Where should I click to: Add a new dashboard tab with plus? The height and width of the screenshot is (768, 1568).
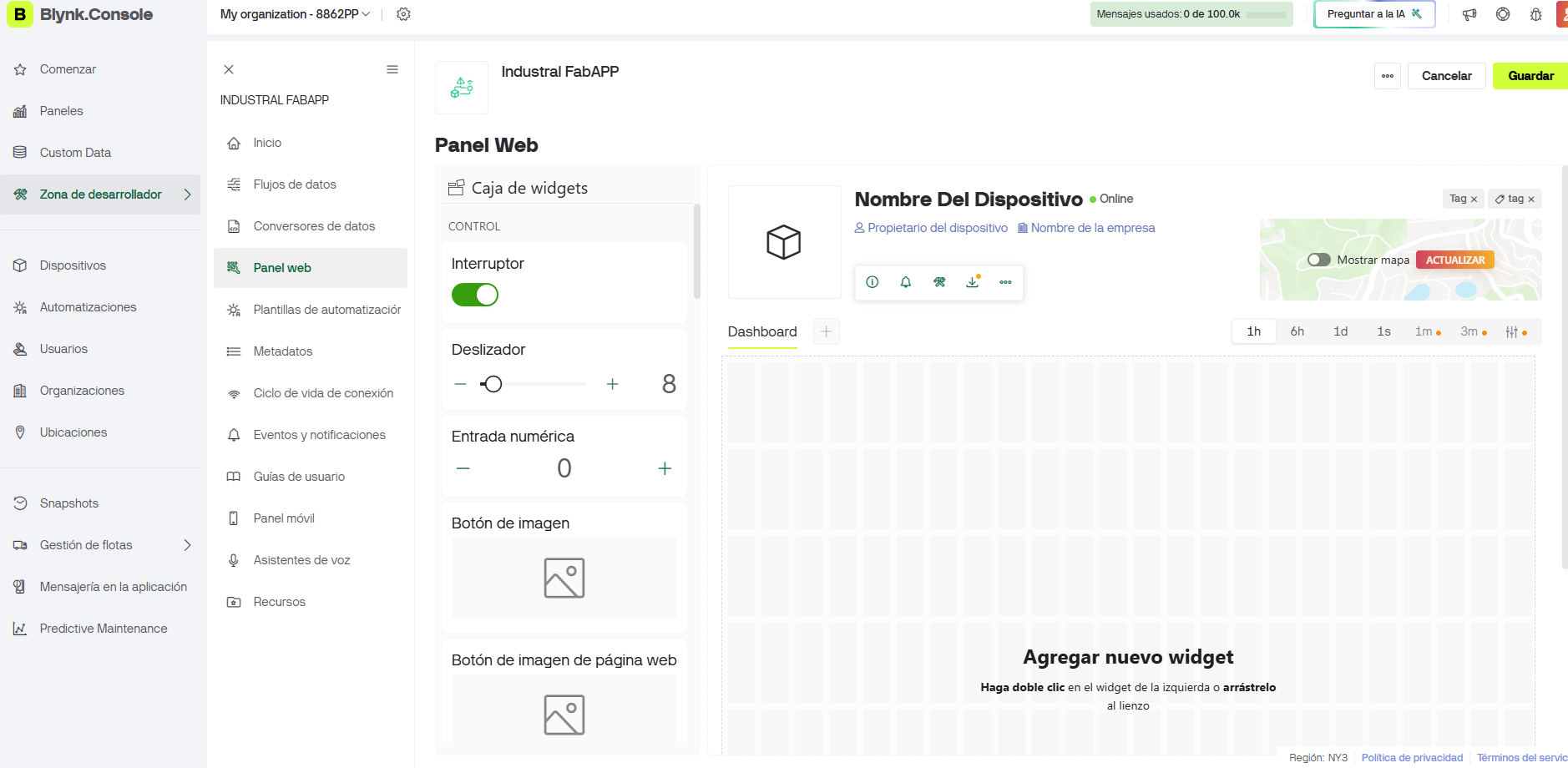[x=826, y=331]
